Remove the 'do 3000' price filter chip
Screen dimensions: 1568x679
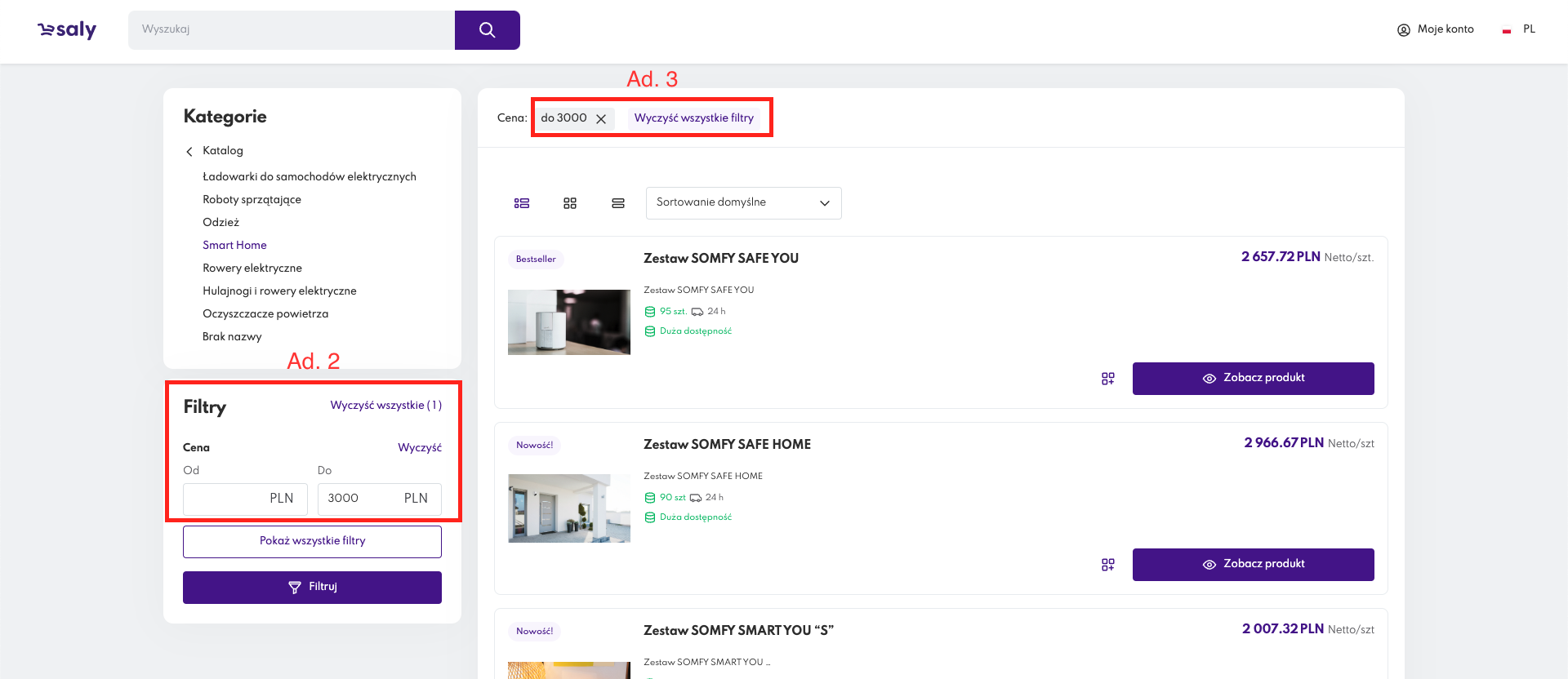(601, 119)
